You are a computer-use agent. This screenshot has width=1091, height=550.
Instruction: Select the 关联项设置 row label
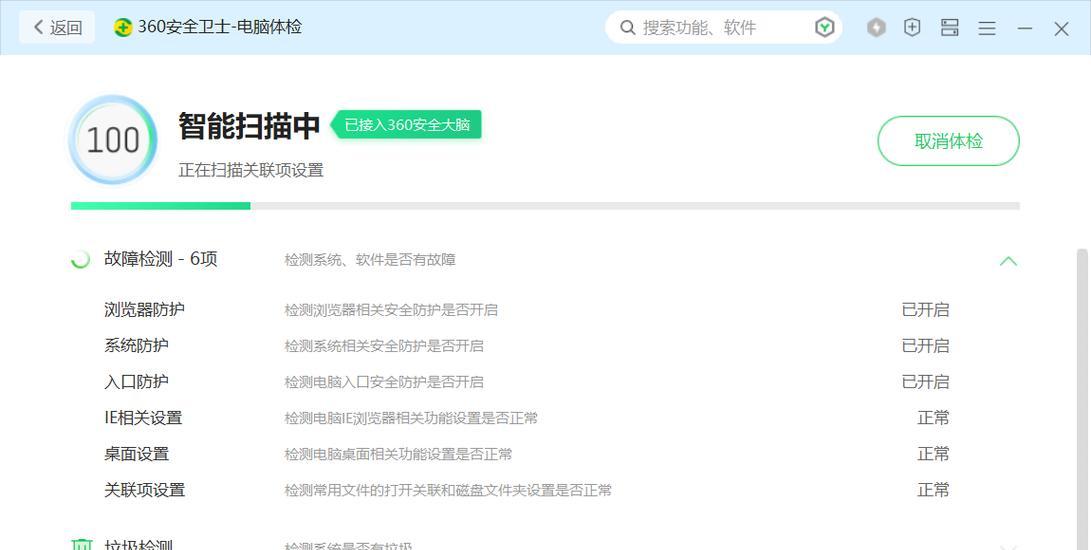click(145, 490)
